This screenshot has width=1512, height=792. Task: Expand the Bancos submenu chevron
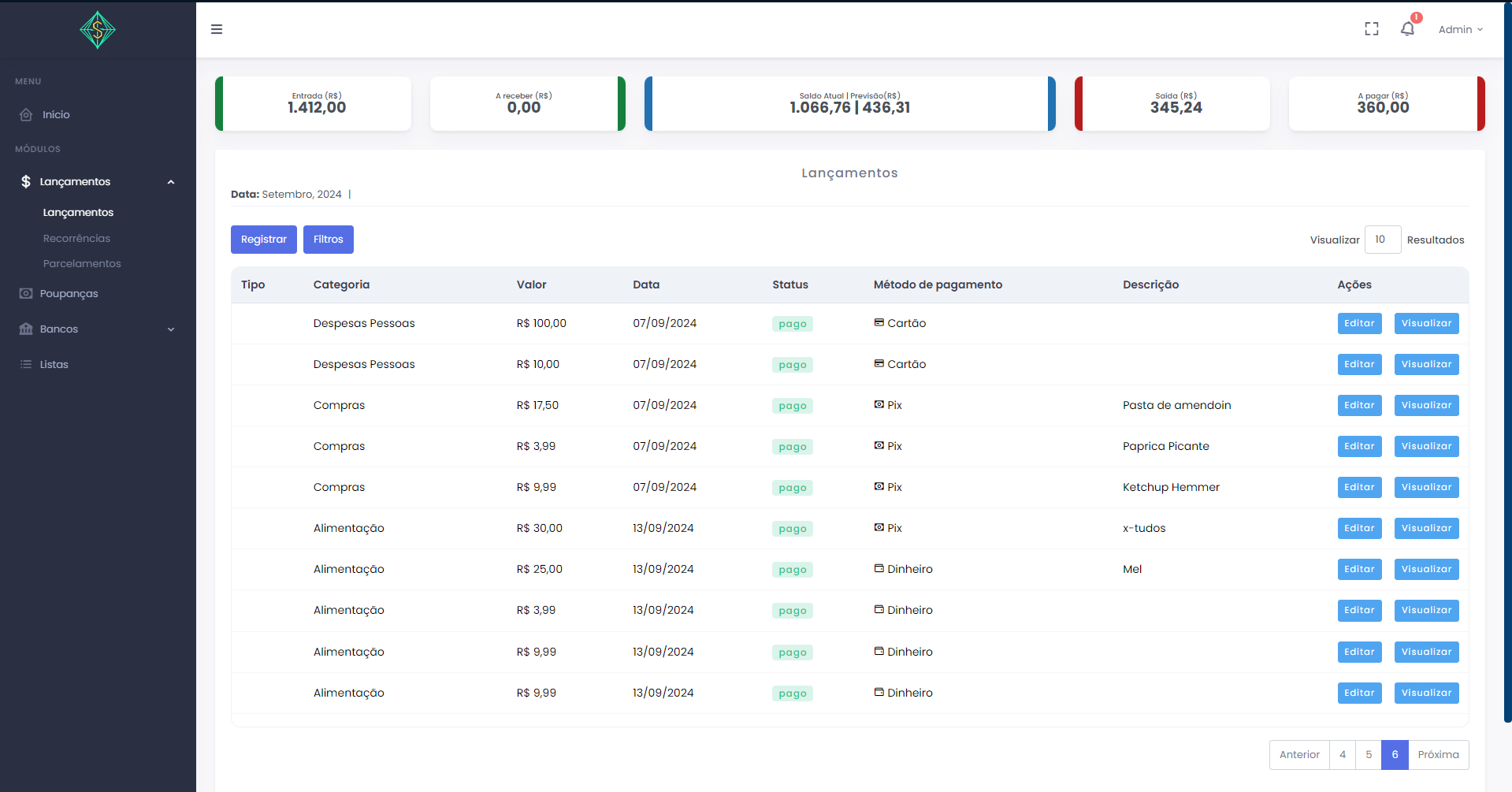pos(171,329)
